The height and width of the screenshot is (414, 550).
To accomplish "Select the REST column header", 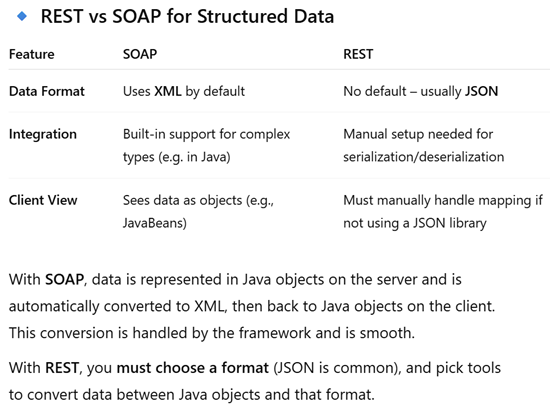I will pyautogui.click(x=358, y=54).
